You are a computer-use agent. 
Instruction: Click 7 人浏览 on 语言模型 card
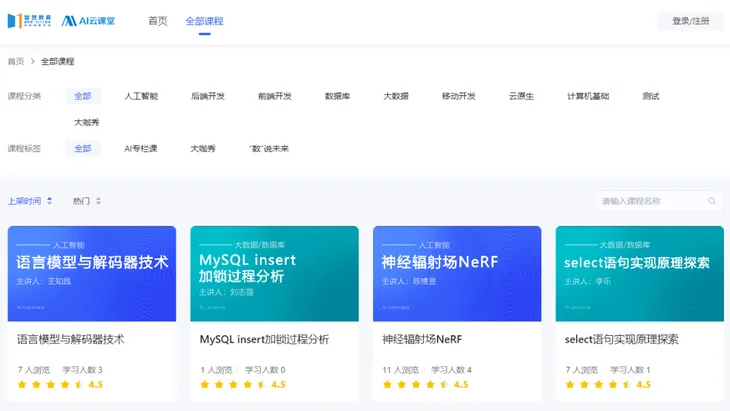pos(34,370)
